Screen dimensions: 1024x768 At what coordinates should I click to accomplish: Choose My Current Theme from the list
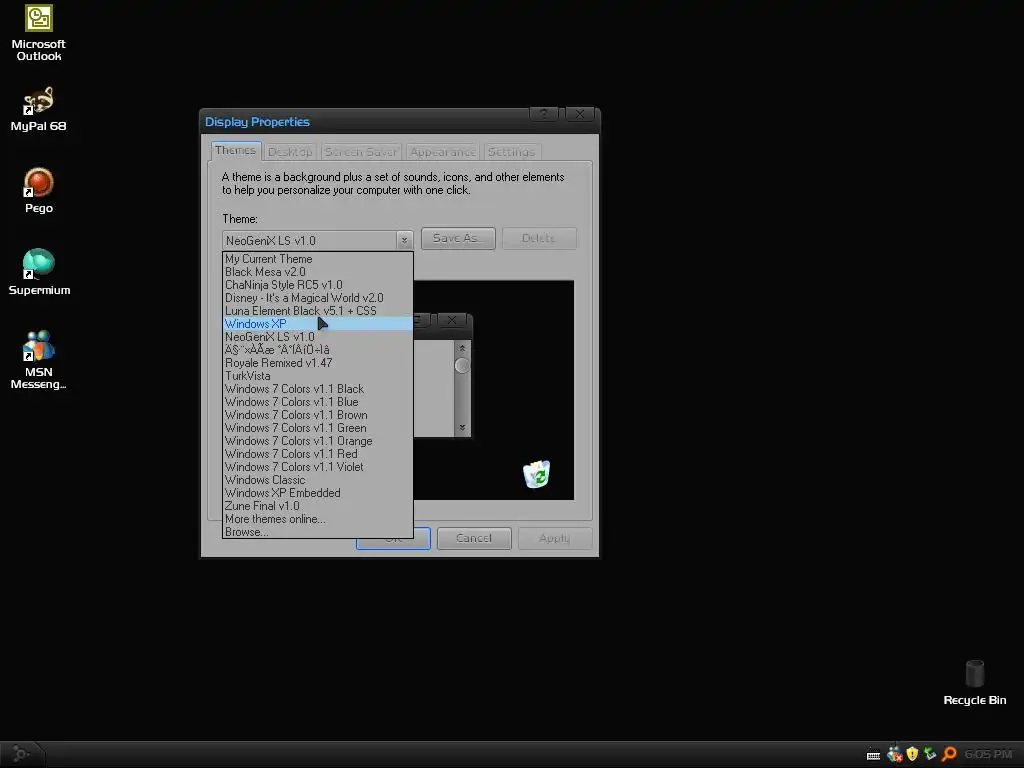pos(317,259)
